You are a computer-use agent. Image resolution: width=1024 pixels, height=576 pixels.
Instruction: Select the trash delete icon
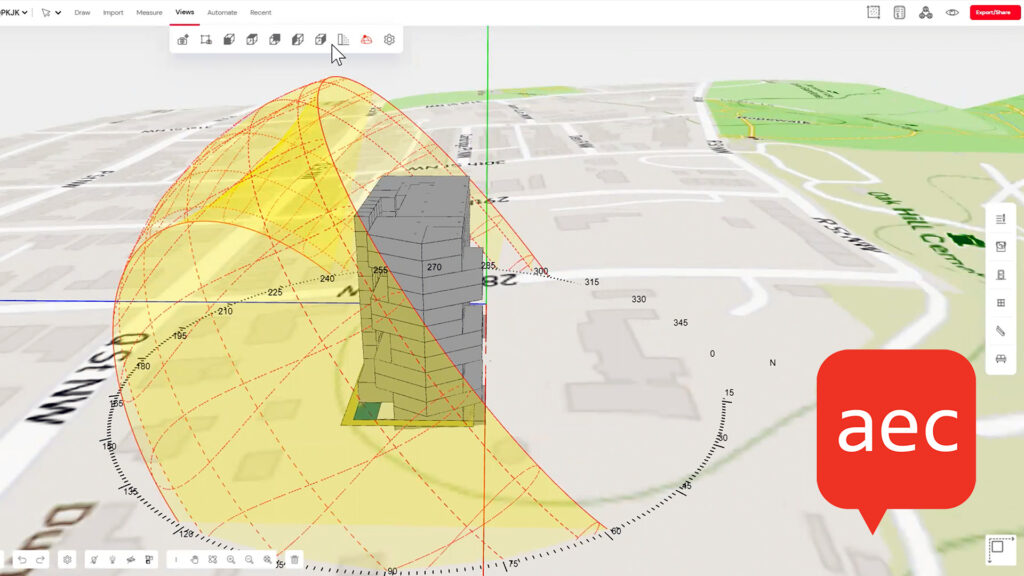[293, 560]
